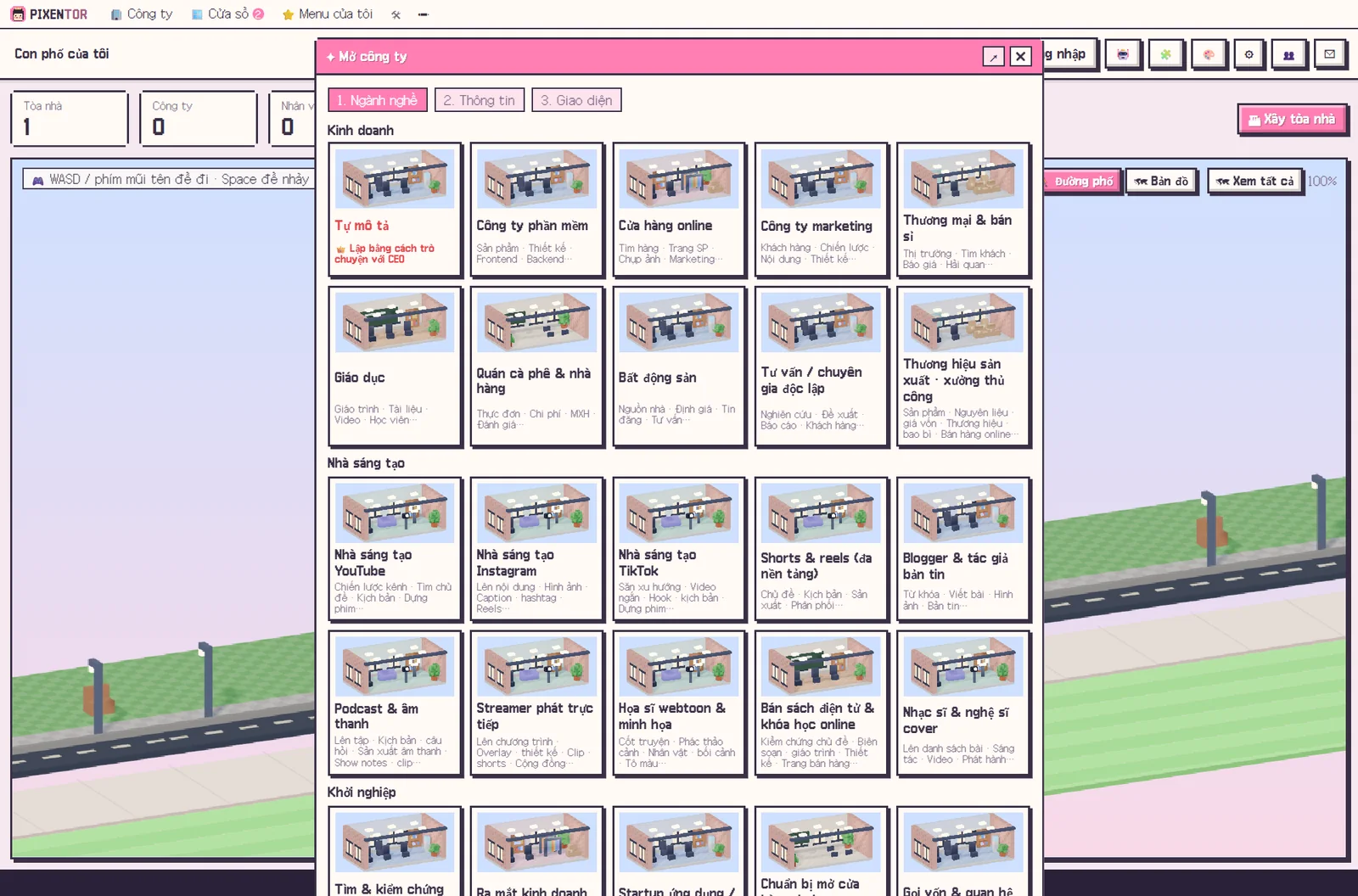Open the envelope mail icon button
The height and width of the screenshot is (896, 1358).
pyautogui.click(x=1330, y=54)
